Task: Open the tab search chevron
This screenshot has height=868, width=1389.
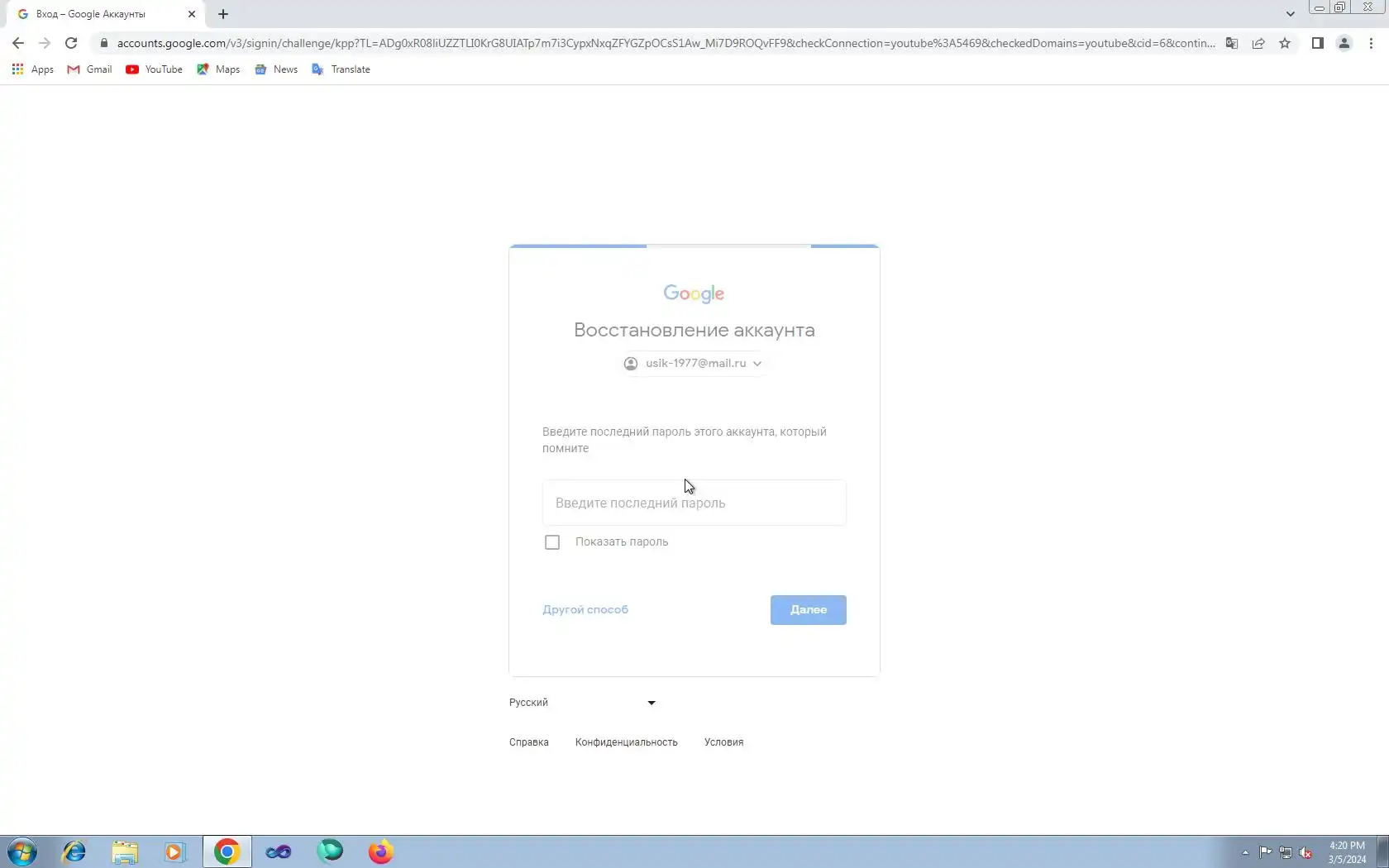Action: coord(1290,14)
